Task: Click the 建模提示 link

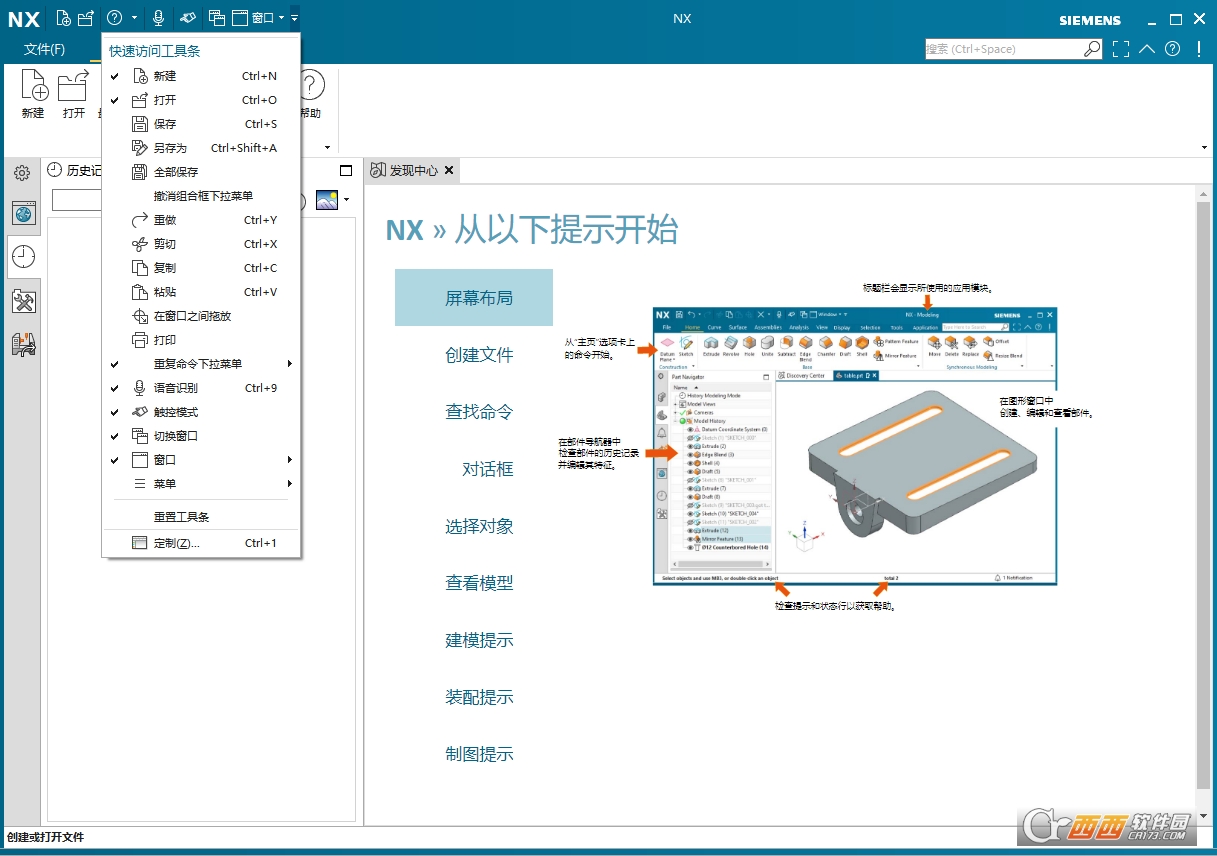Action: click(x=479, y=639)
